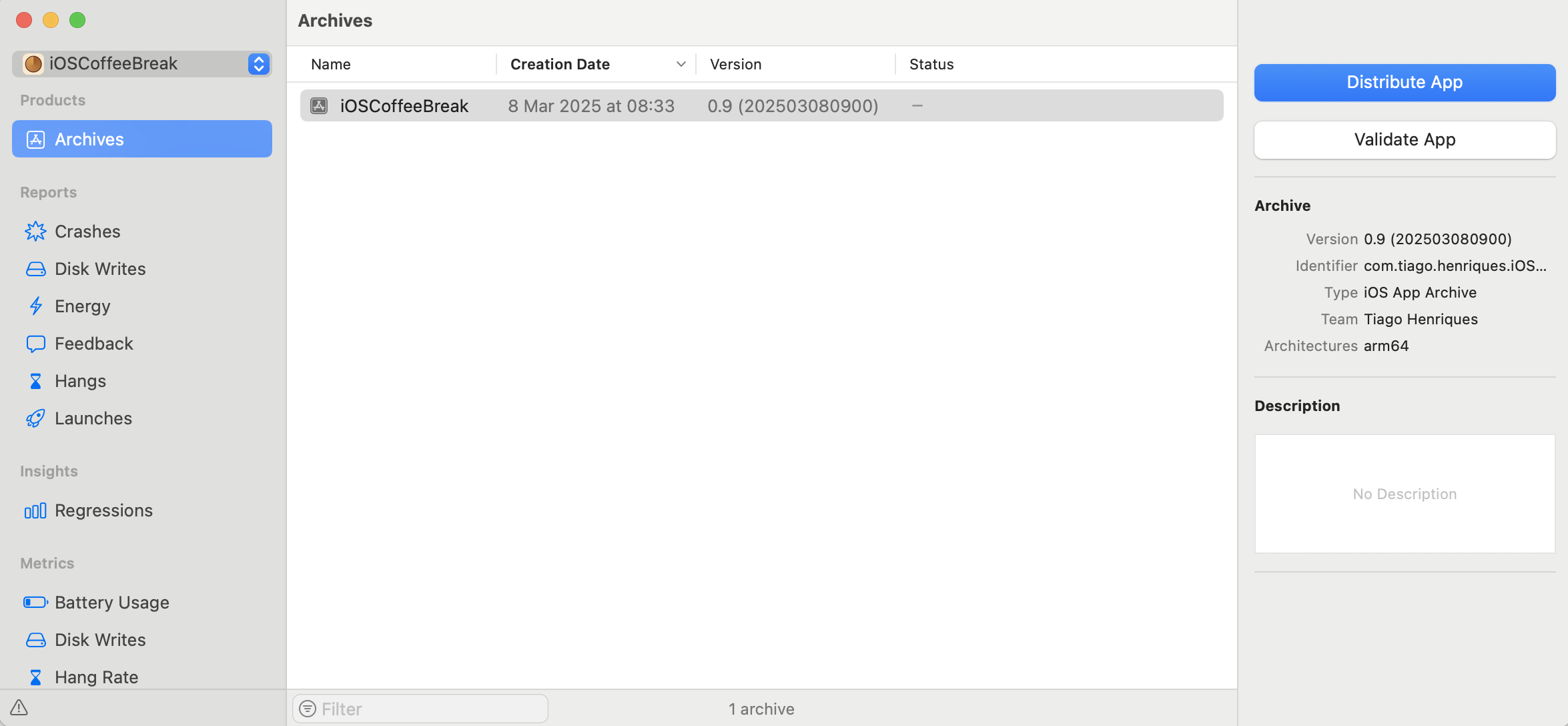Click the Validate App button

pos(1405,139)
